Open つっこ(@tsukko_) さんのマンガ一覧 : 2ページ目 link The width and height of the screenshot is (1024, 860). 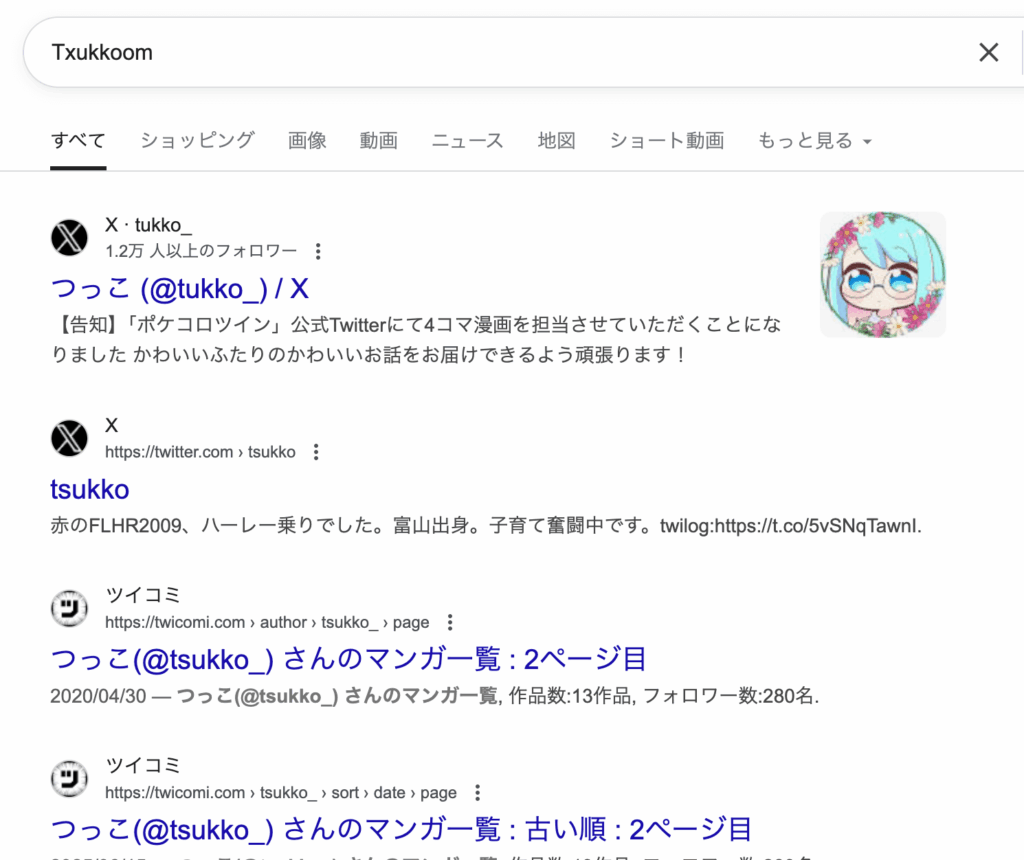(x=348, y=660)
